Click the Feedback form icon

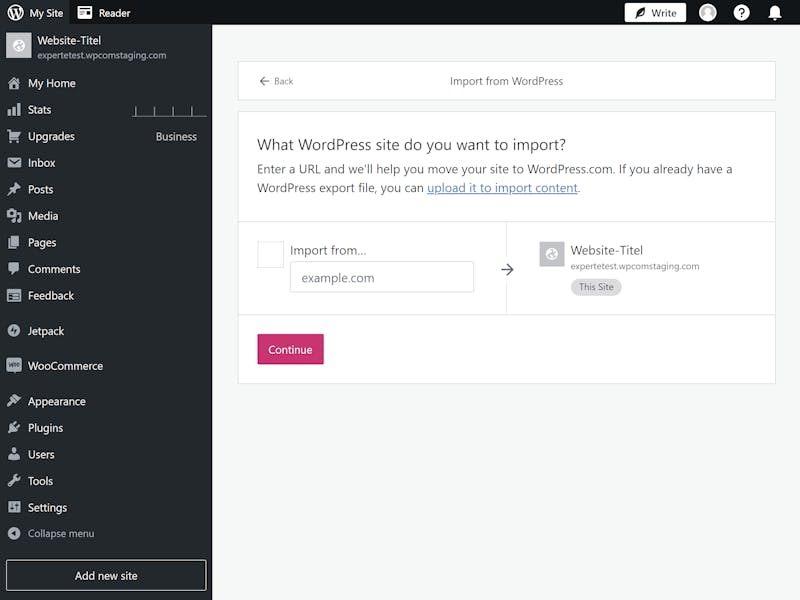click(x=14, y=295)
